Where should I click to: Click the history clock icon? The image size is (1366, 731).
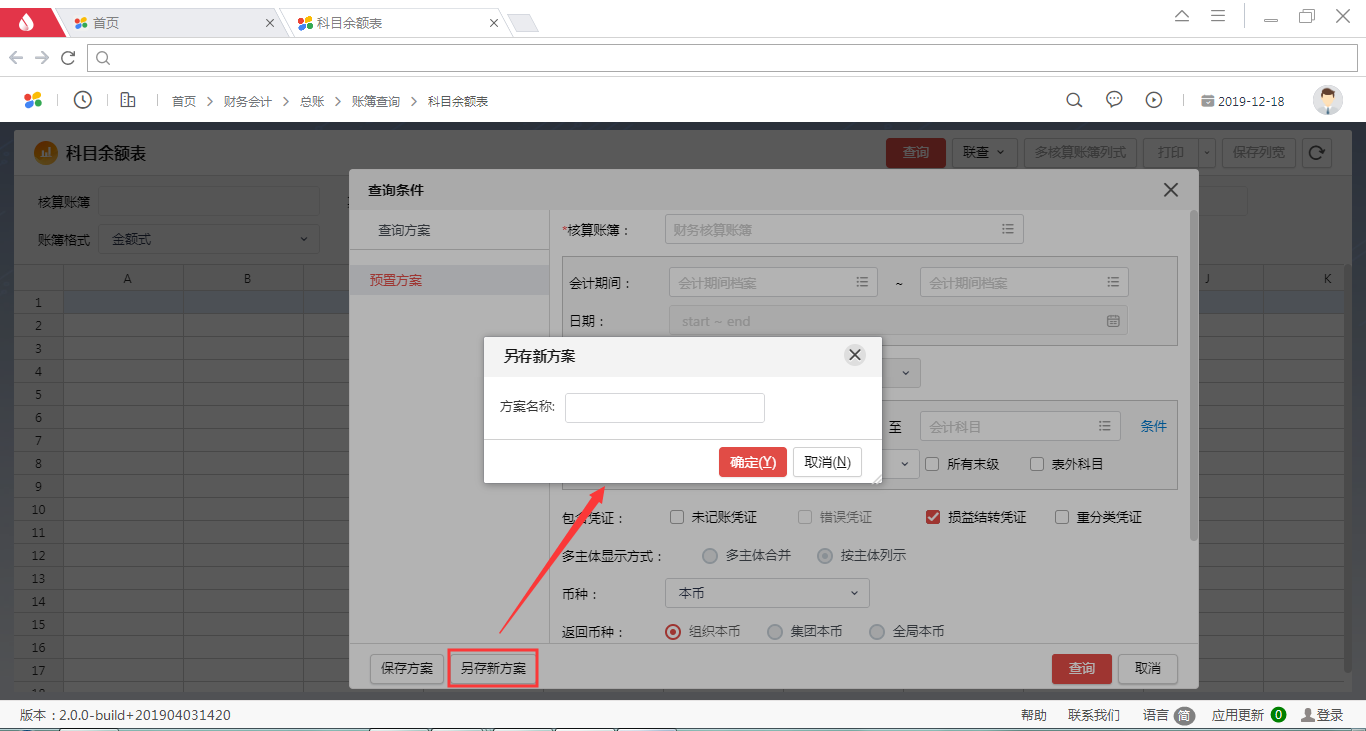(x=83, y=100)
